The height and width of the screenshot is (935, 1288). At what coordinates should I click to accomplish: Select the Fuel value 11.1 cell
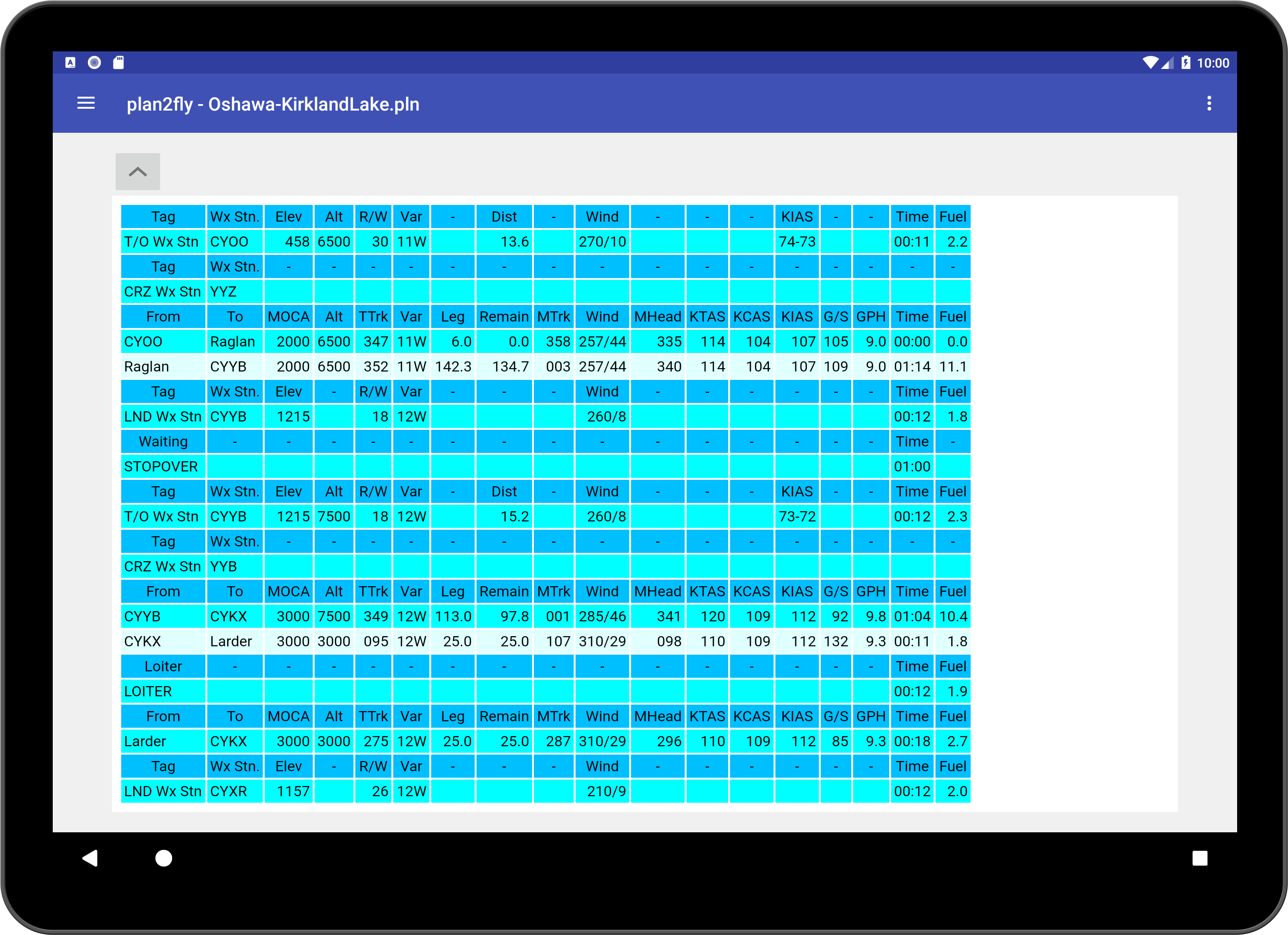coord(953,366)
